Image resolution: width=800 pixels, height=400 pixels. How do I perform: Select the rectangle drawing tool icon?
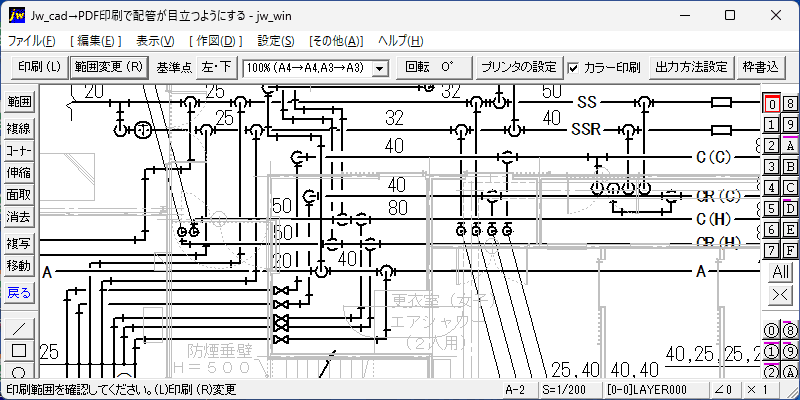pyautogui.click(x=19, y=351)
